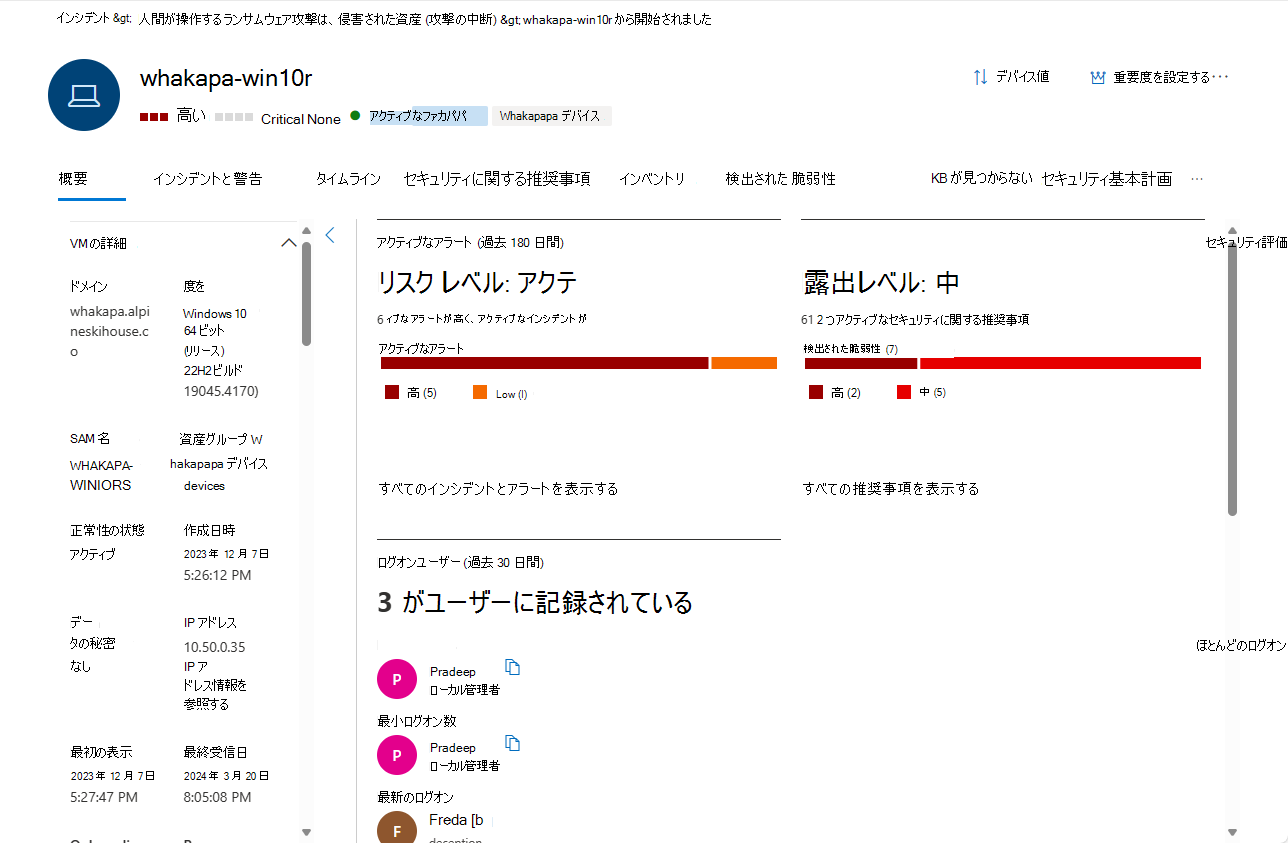Click デバイス値 button

click(x=1011, y=77)
